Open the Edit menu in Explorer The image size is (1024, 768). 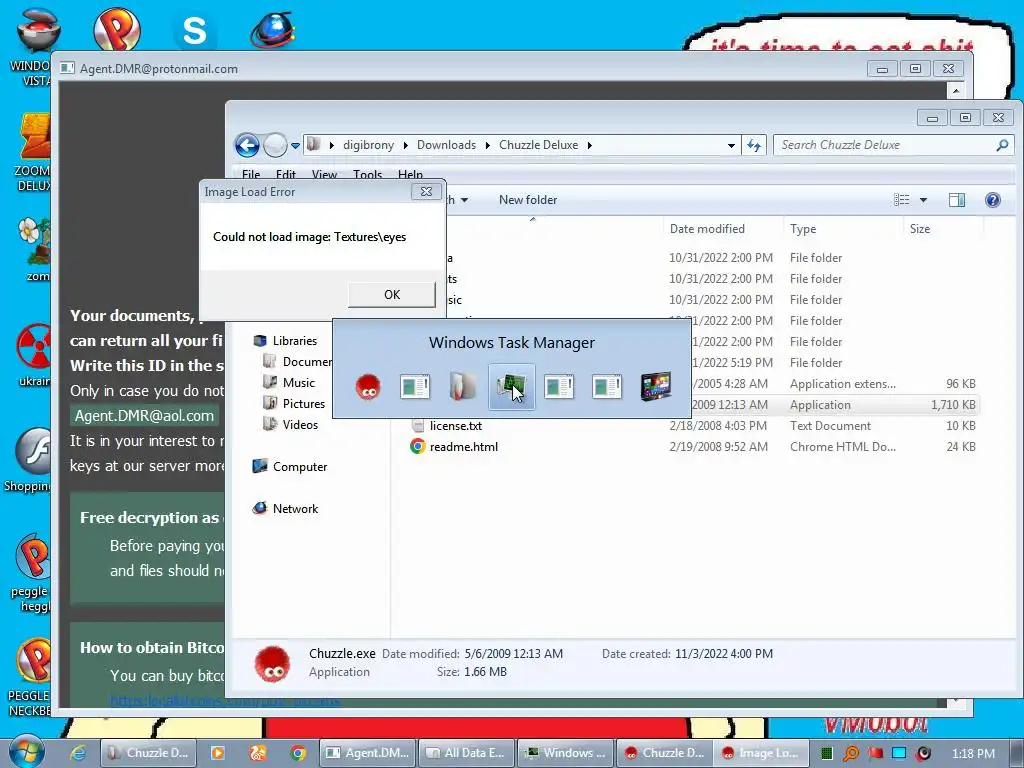(285, 174)
